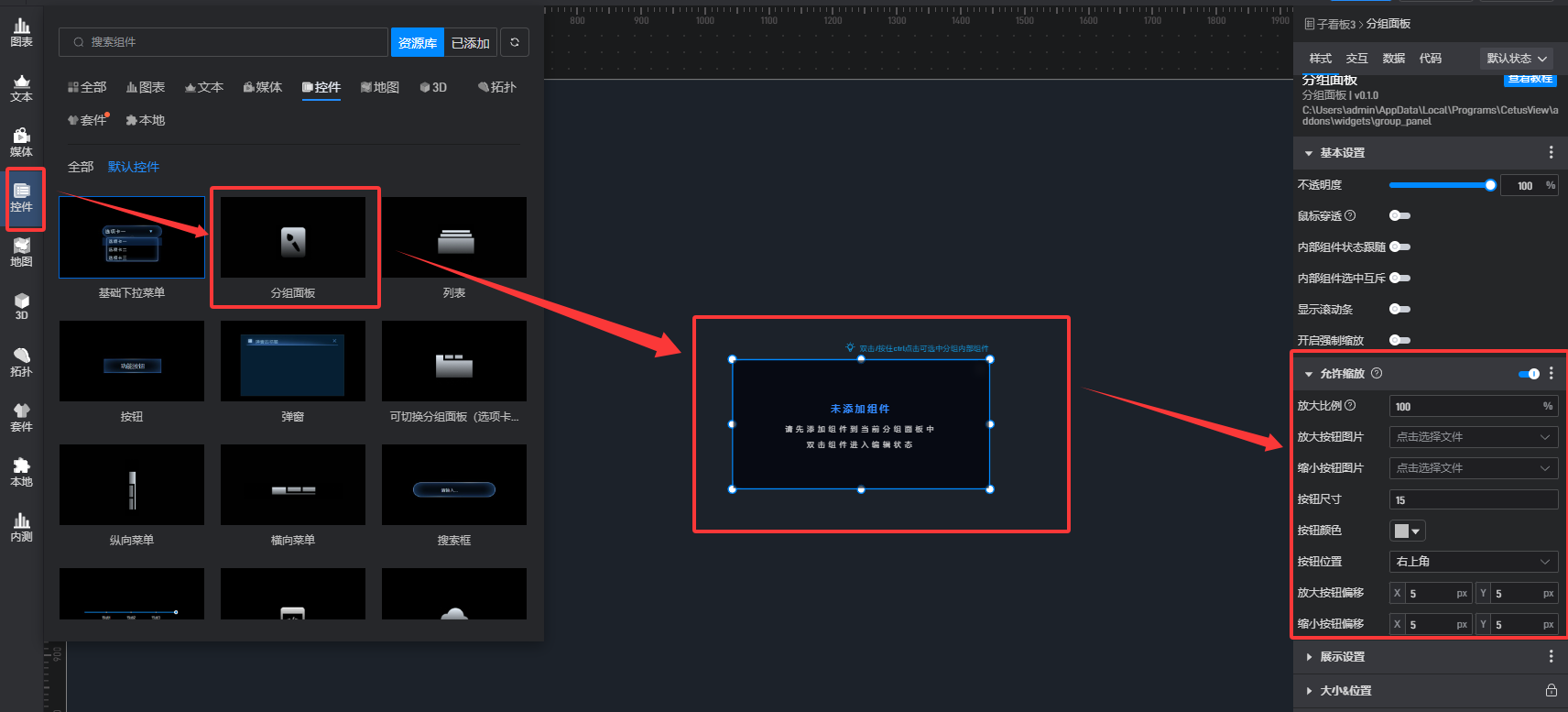This screenshot has width=1568, height=712.
Task: Turn off the 允许缩放 switch
Action: [x=1529, y=374]
